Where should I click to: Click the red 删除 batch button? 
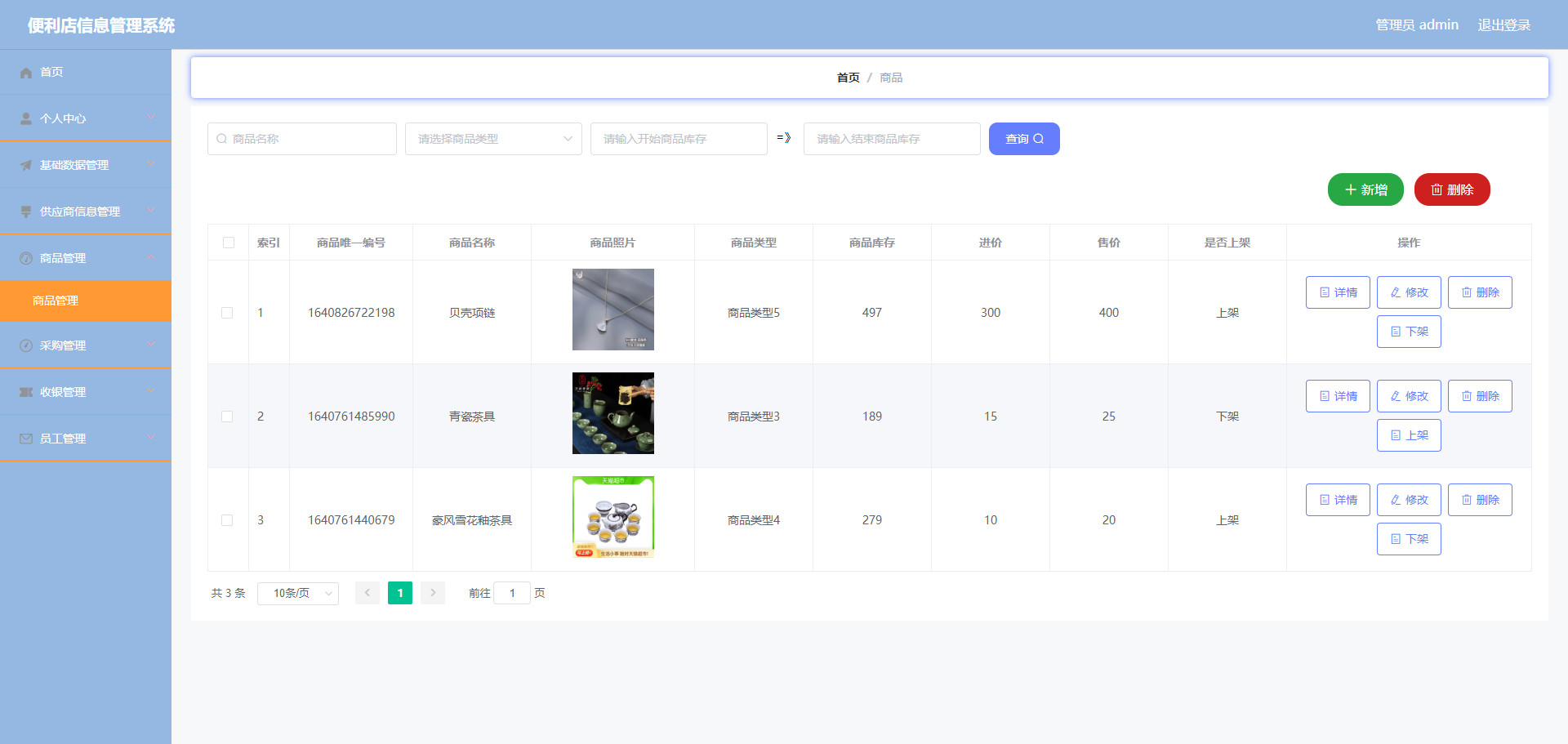(x=1452, y=189)
